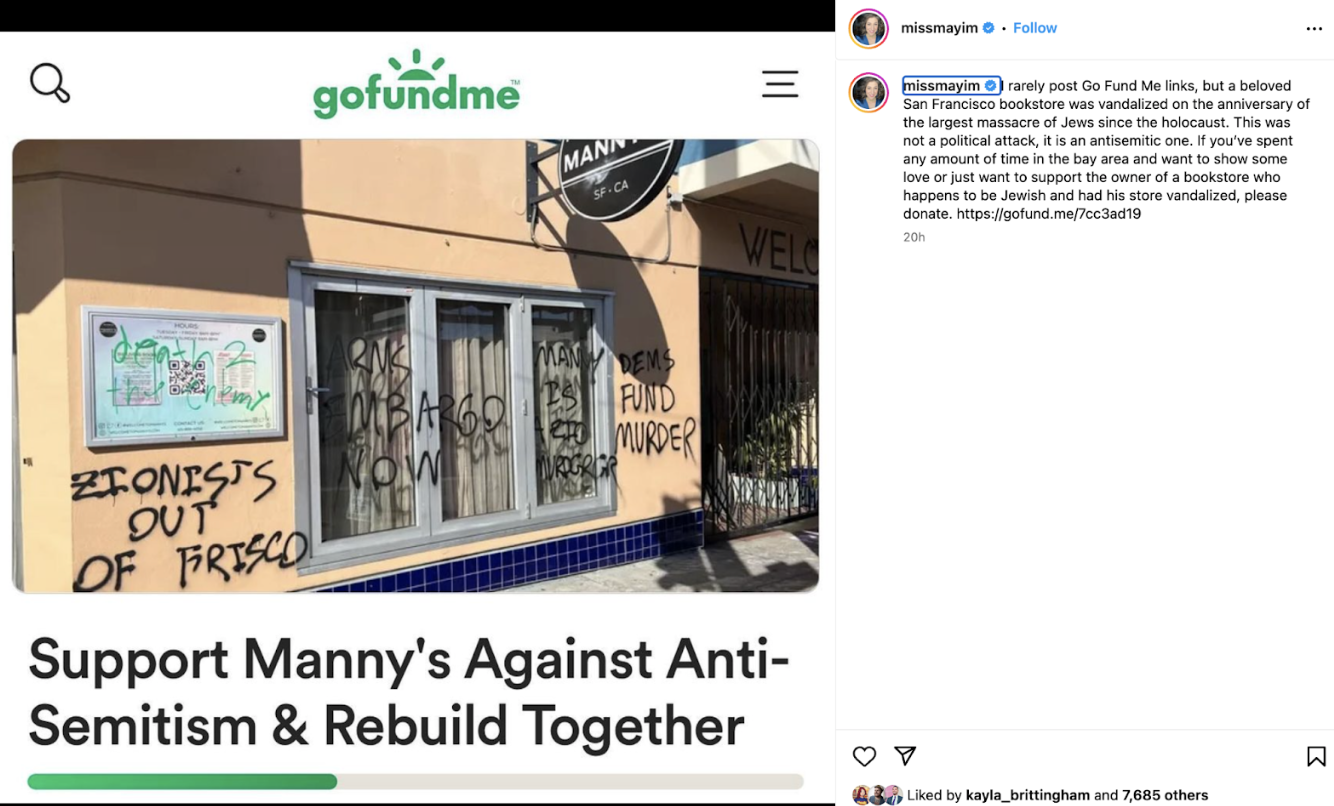Open the GoFundMe hamburger menu
The image size is (1334, 806).
tap(780, 84)
